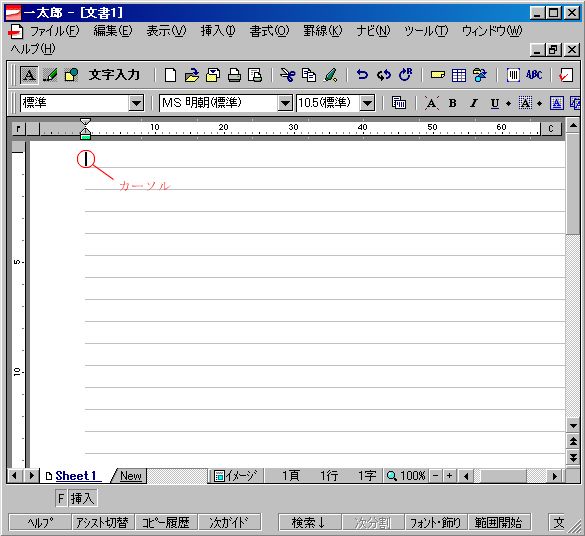This screenshot has height=536, width=585.
Task: Save the document with the floppy icon
Action: coord(213,75)
